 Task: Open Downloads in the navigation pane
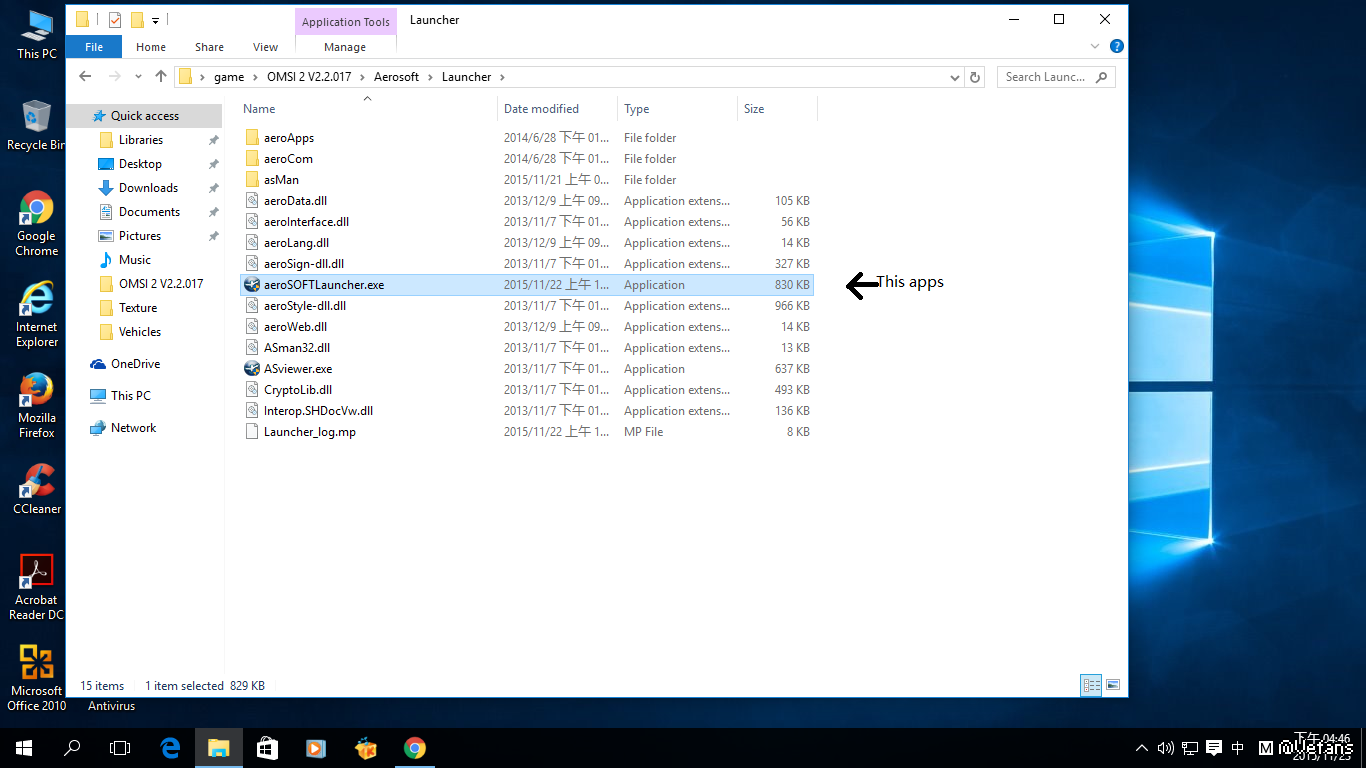[148, 188]
